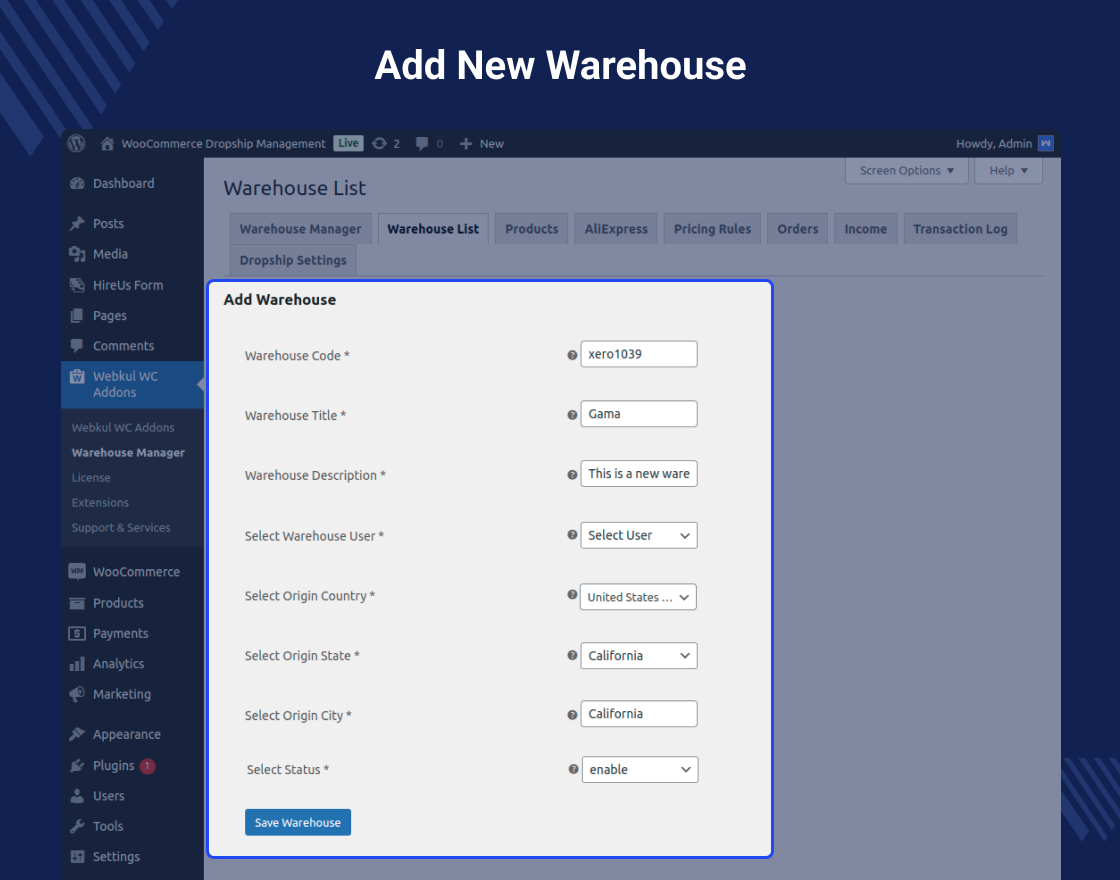Click the Save Warehouse button
1120x880 pixels.
tap(298, 822)
